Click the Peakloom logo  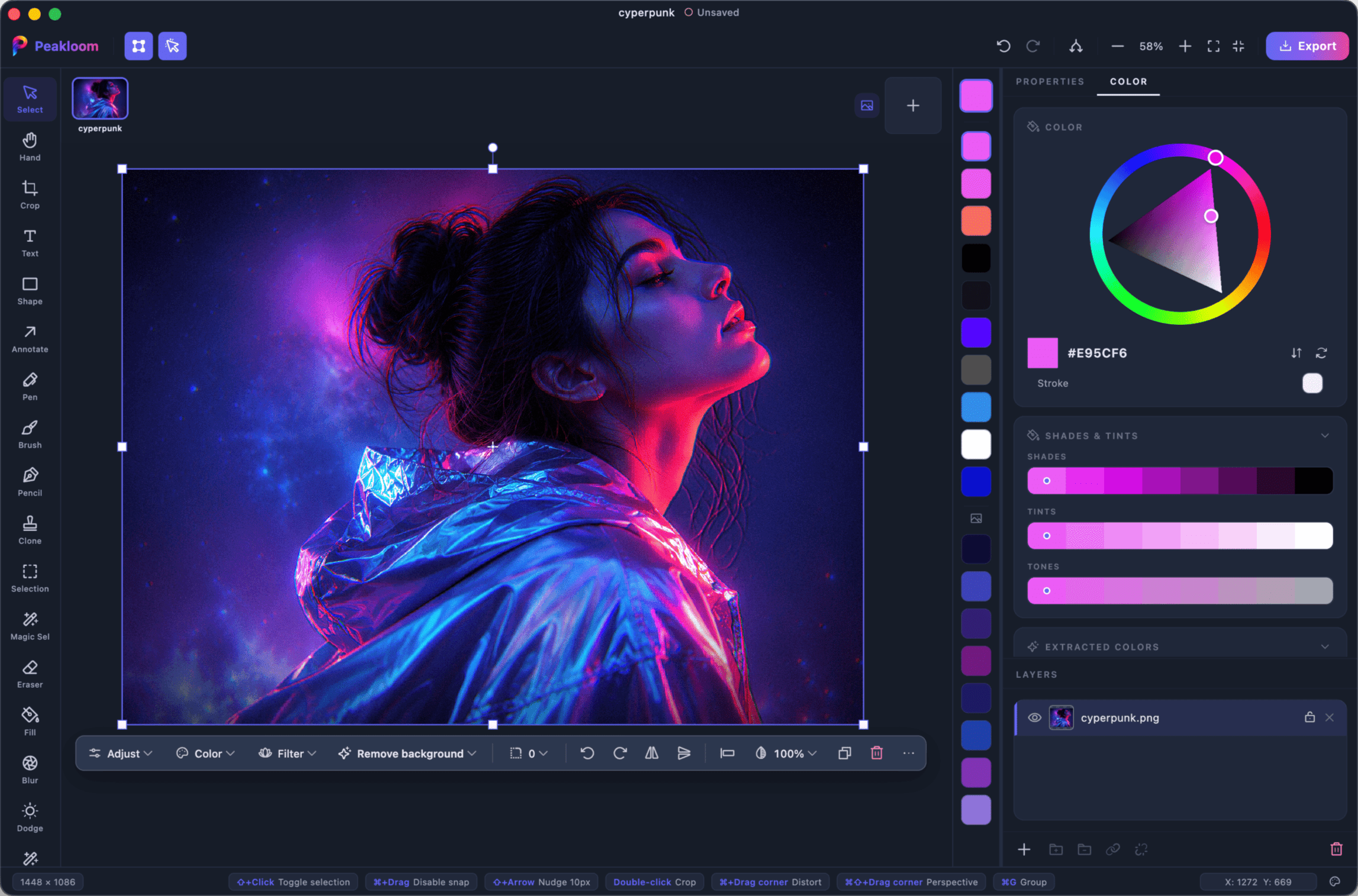[x=54, y=46]
